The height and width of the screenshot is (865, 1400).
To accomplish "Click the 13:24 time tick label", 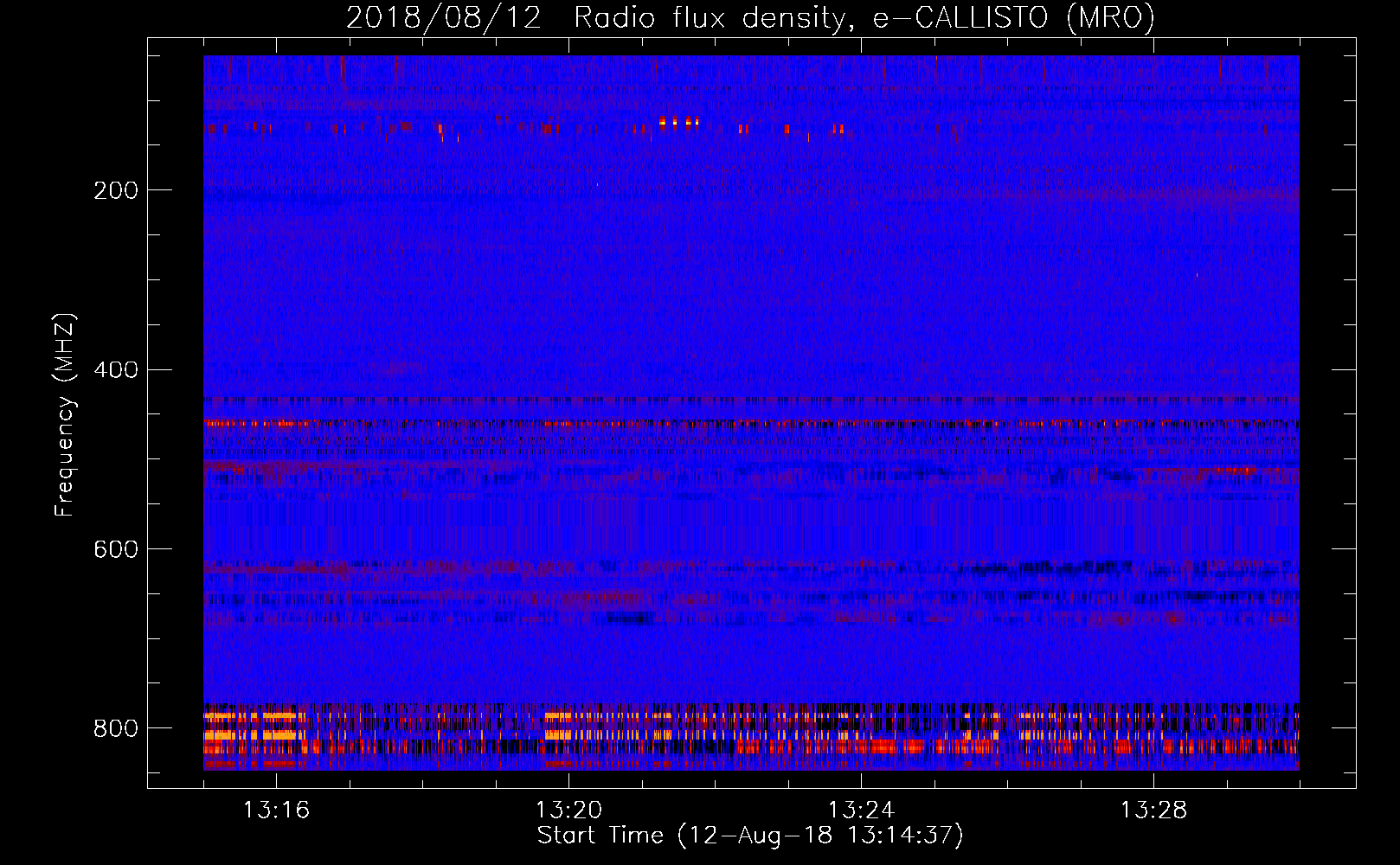I will (861, 811).
